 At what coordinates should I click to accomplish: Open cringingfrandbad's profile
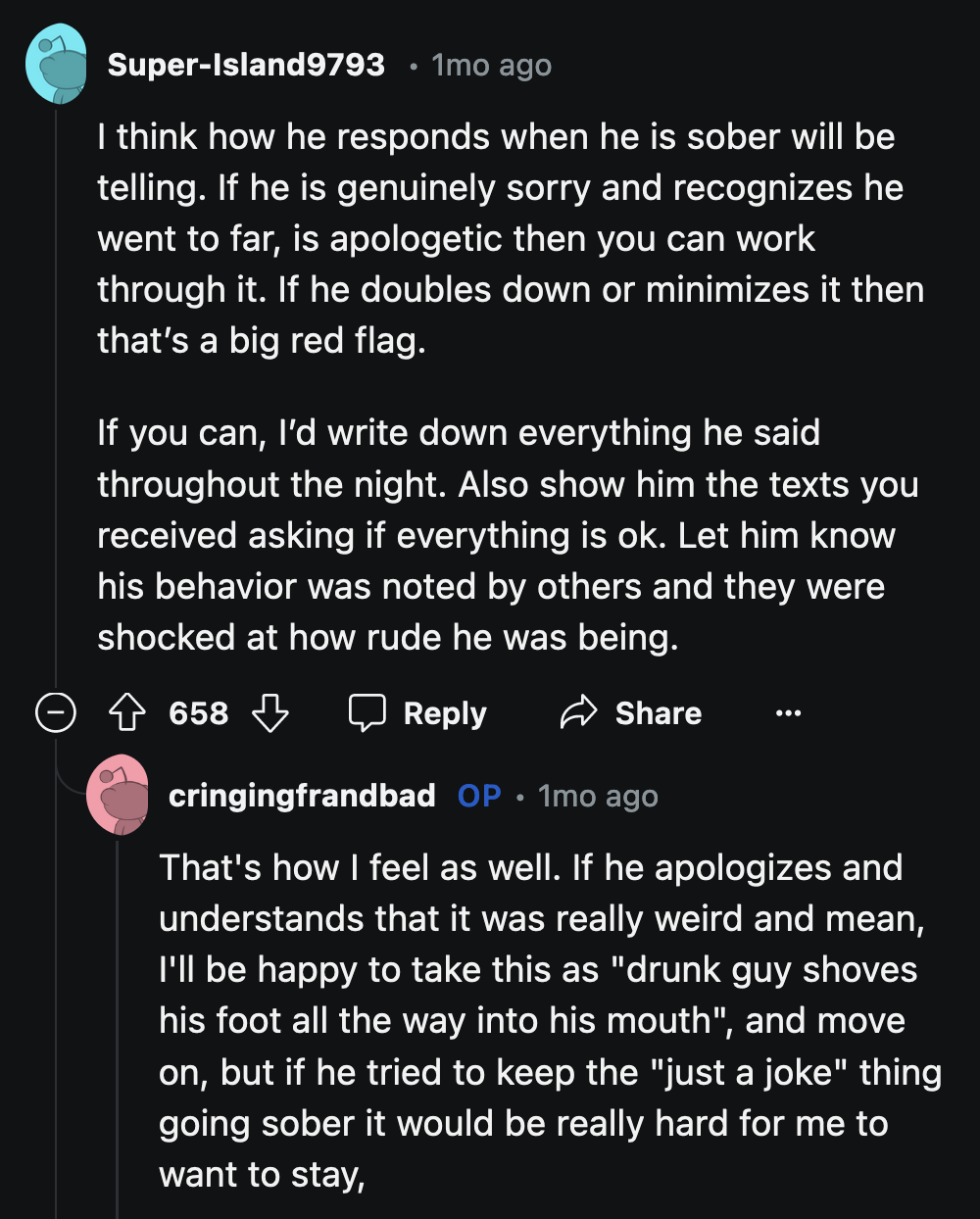click(301, 796)
